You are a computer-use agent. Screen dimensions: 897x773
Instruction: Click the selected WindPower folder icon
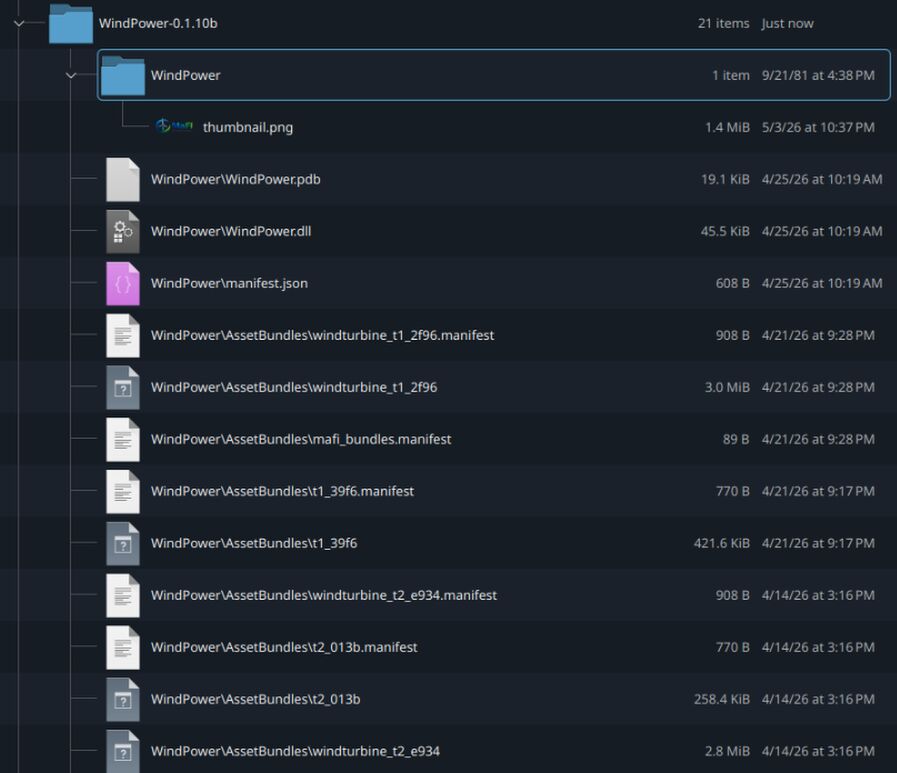pyautogui.click(x=122, y=75)
